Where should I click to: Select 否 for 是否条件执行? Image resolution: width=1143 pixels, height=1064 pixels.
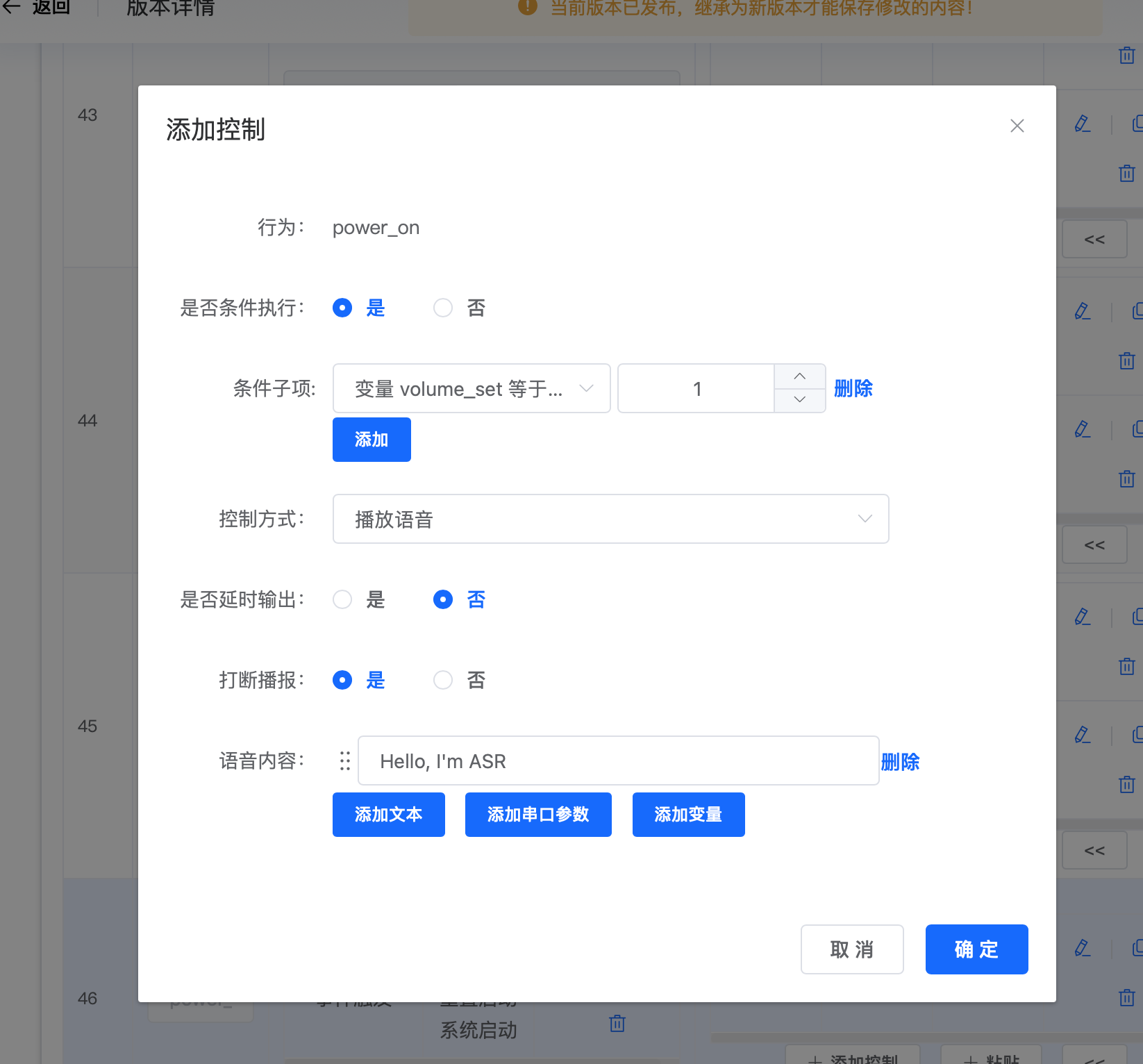443,308
